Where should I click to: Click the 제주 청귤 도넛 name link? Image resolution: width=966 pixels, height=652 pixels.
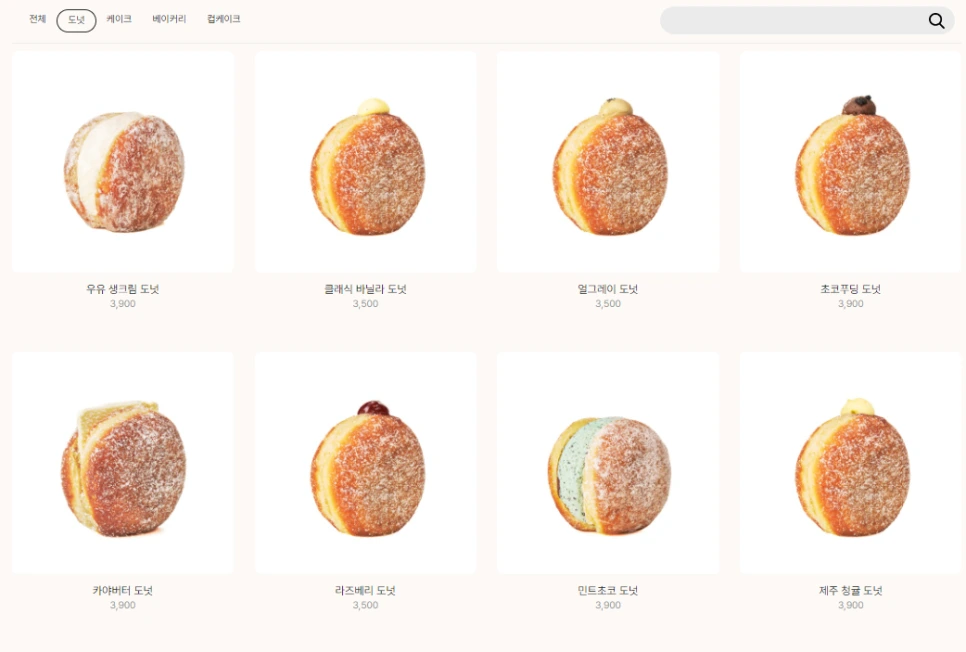point(850,590)
